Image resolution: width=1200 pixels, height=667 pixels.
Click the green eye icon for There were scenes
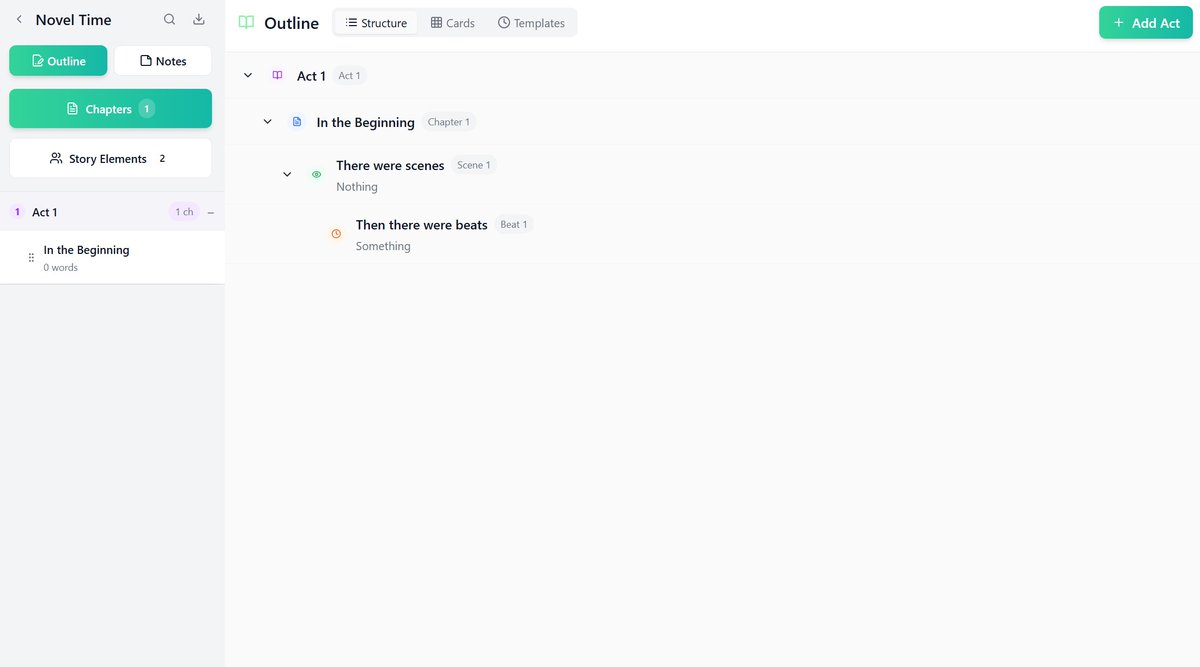pos(317,174)
